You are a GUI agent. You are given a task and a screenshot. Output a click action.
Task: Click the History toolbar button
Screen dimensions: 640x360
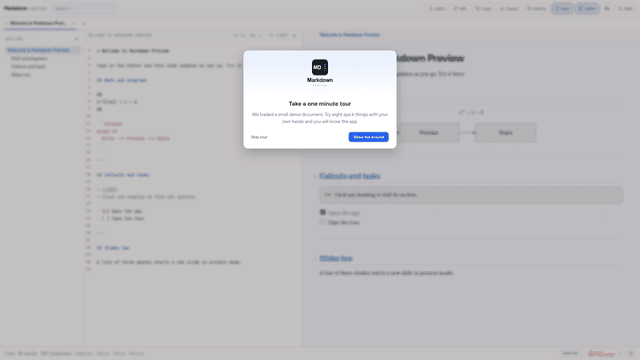point(536,9)
